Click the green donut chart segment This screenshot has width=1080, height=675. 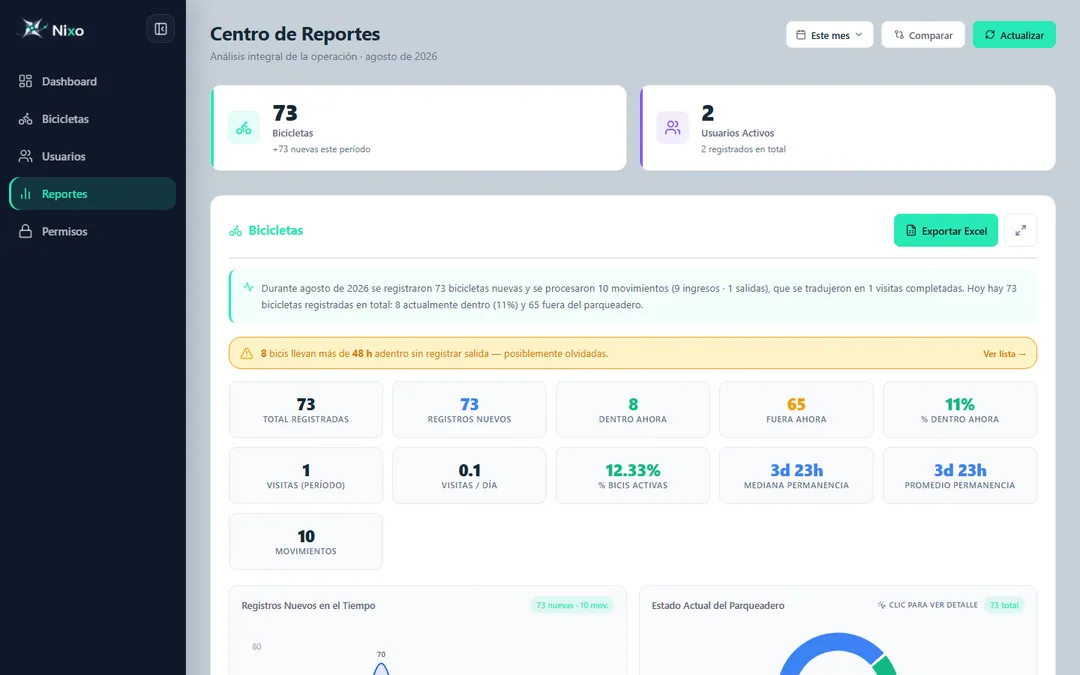click(885, 666)
